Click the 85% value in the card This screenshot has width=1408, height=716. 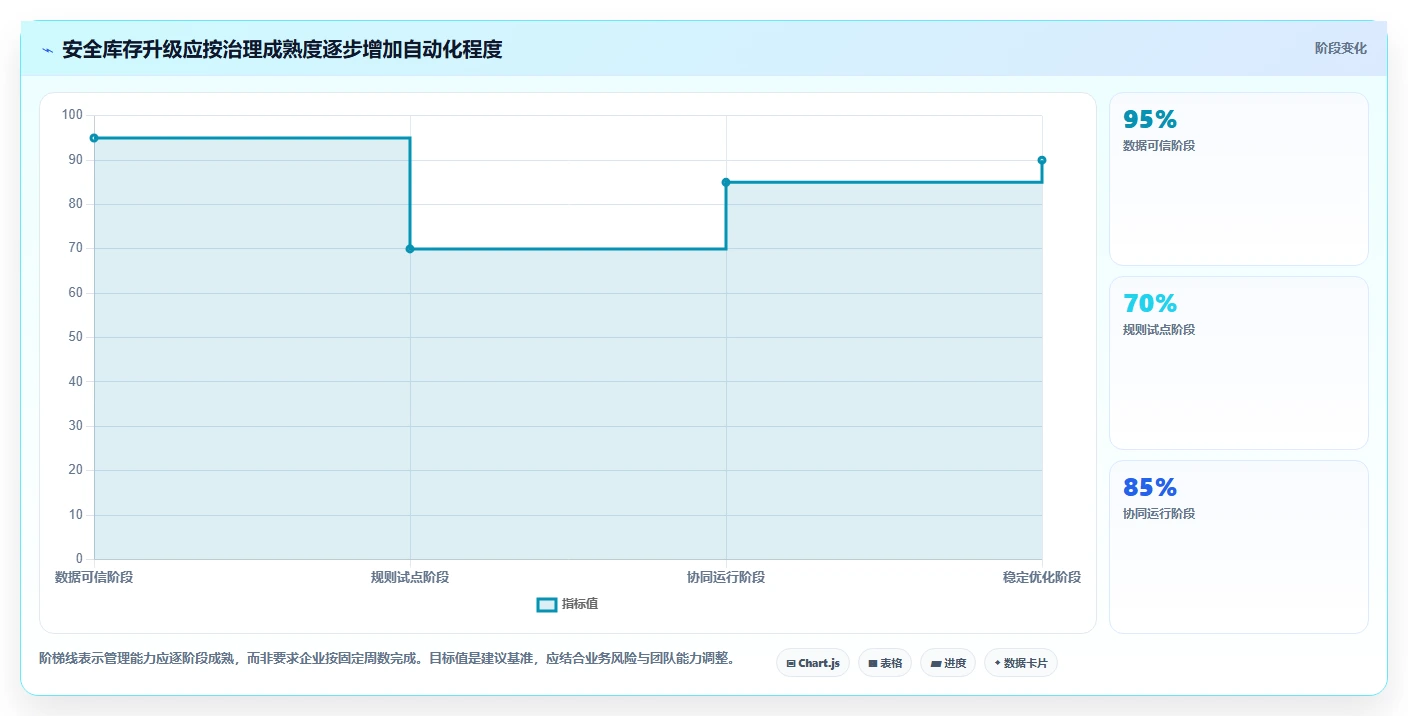click(1150, 488)
